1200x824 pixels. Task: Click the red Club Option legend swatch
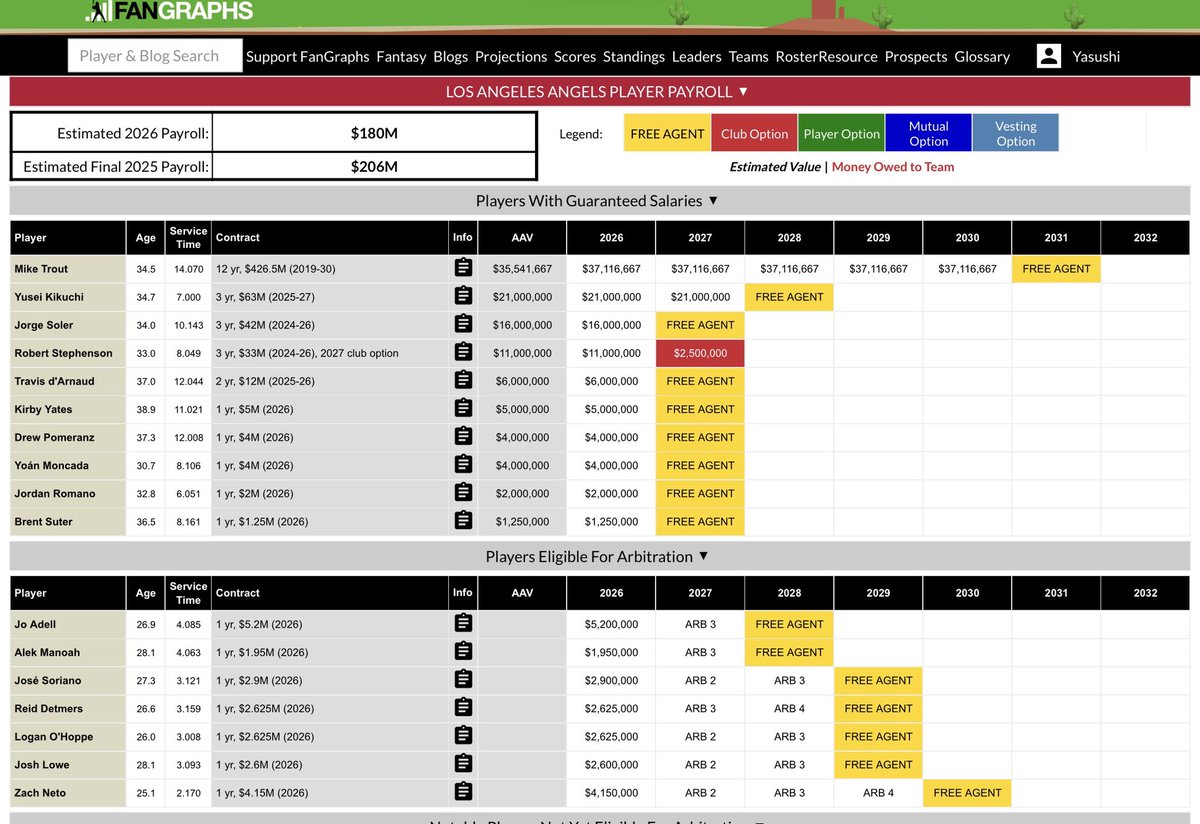coord(754,133)
